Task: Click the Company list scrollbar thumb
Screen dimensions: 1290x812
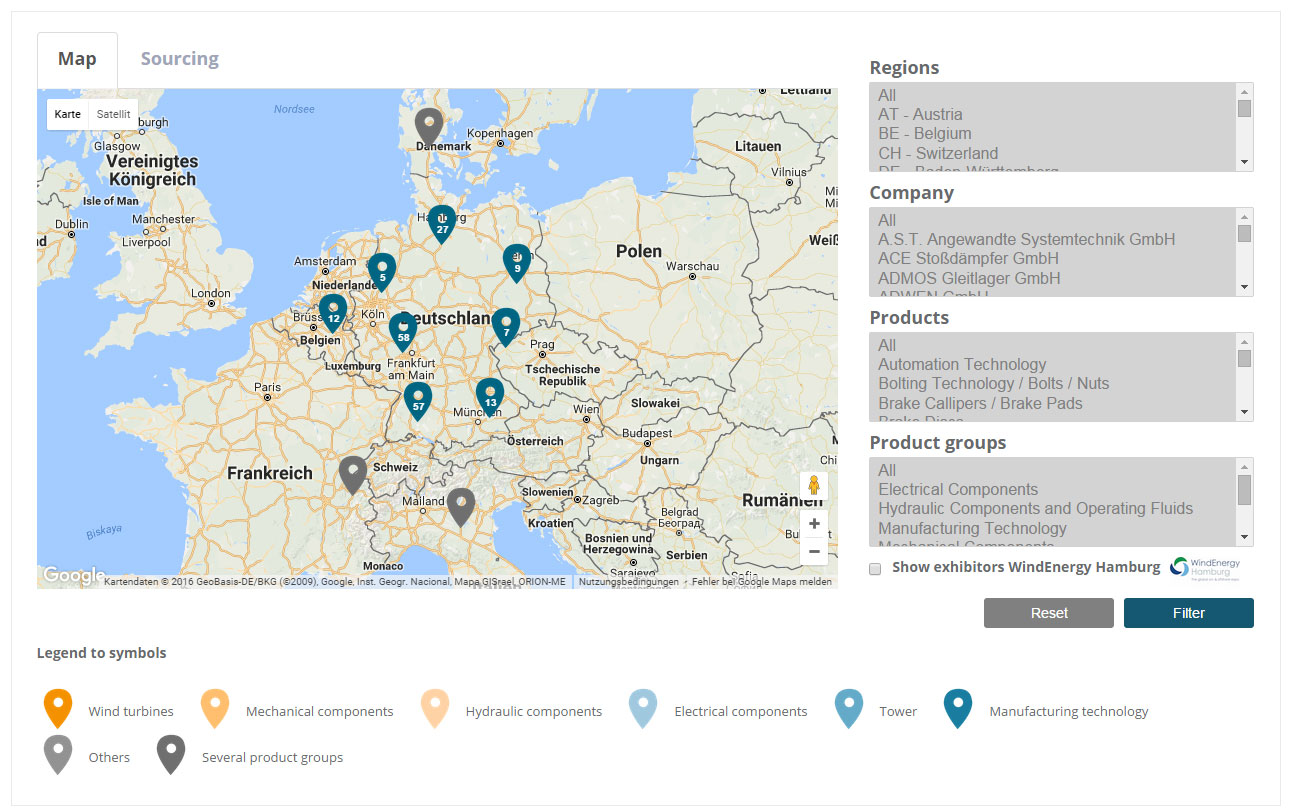Action: 1244,233
